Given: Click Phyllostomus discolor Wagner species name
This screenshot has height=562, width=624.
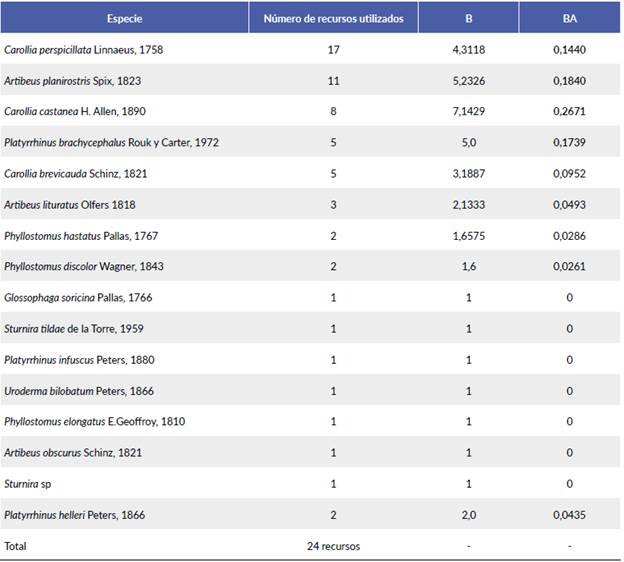Looking at the screenshot, I should pyautogui.click(x=83, y=266).
